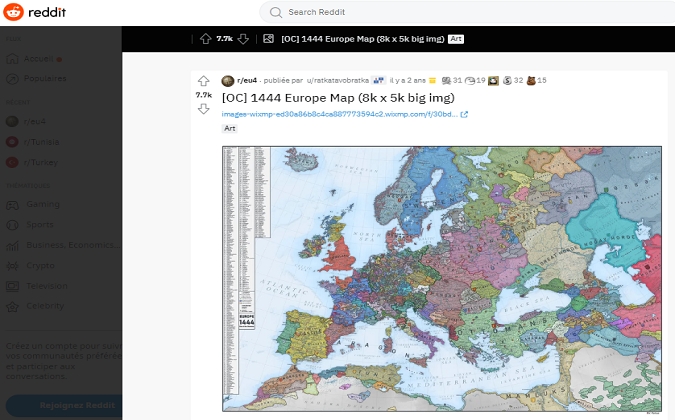Image resolution: width=675 pixels, height=420 pixels.
Task: Click the award icon with count 31
Action: click(446, 80)
